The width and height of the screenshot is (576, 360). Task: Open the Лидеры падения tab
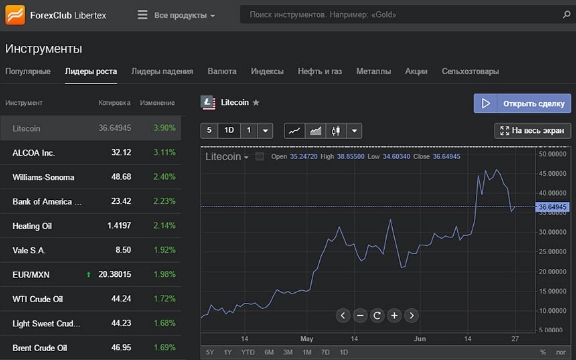click(x=162, y=71)
